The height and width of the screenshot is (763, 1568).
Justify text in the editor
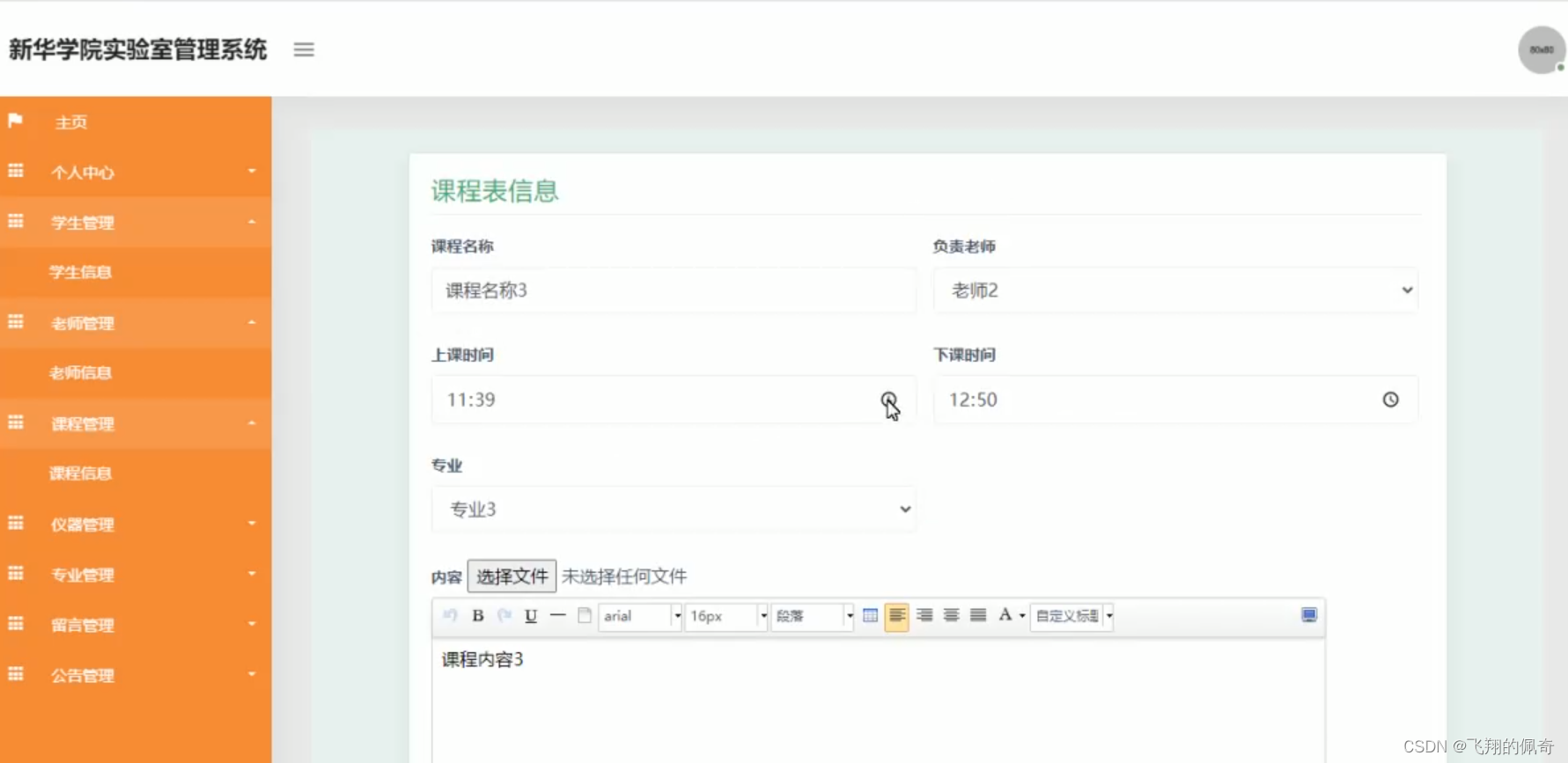click(978, 615)
